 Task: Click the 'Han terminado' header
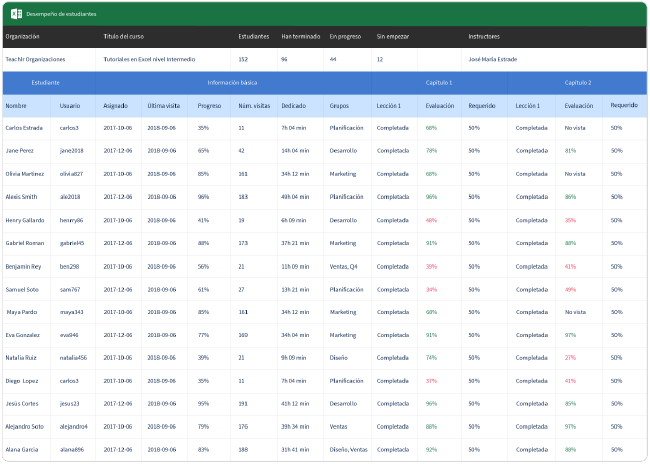[301, 36]
